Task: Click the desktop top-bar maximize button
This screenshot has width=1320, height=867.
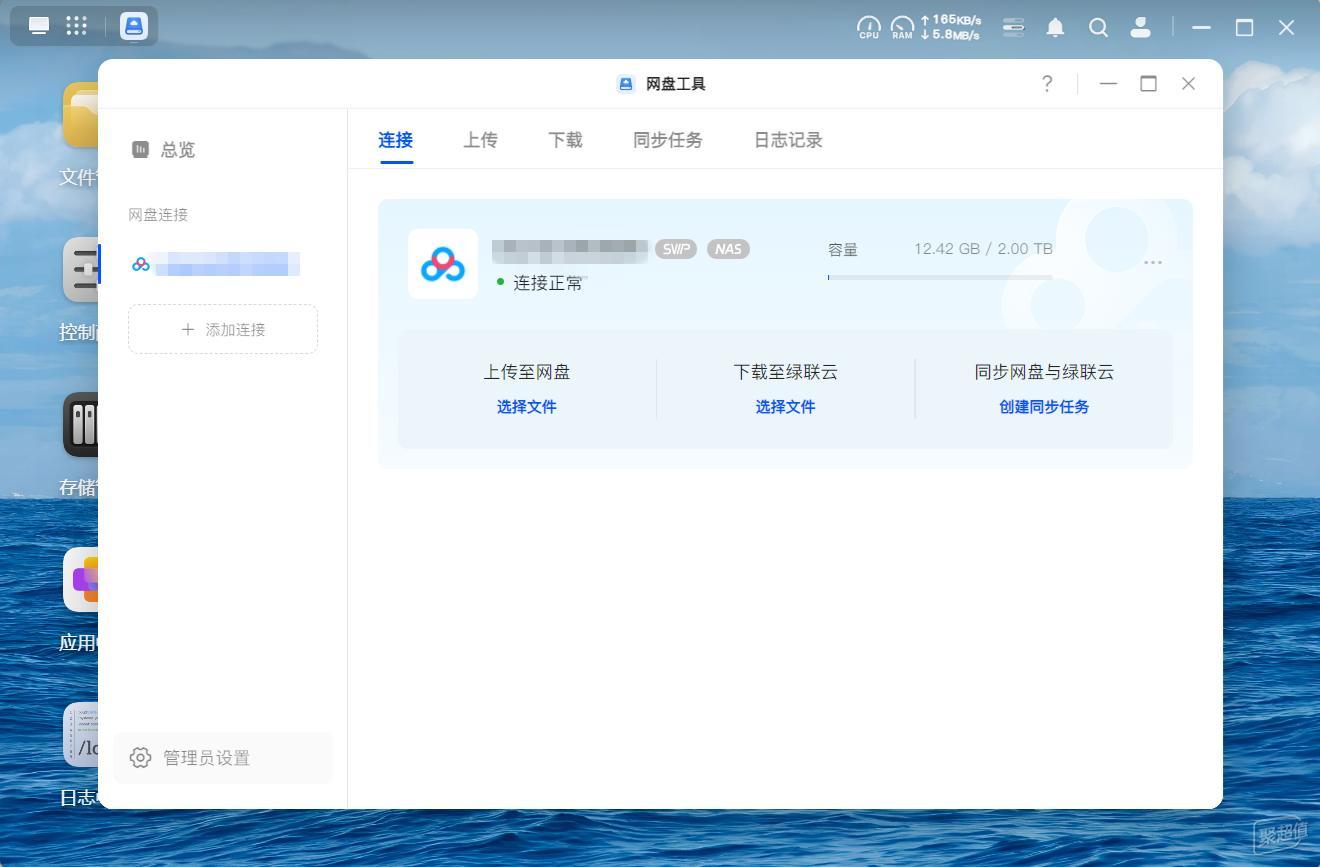Action: click(1244, 28)
